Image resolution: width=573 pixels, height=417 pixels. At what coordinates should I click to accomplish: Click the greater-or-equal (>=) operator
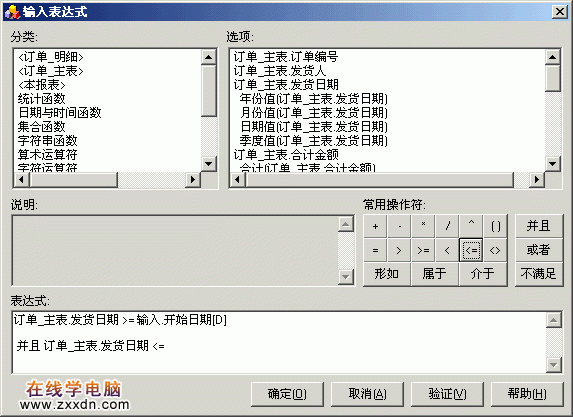pos(423,250)
